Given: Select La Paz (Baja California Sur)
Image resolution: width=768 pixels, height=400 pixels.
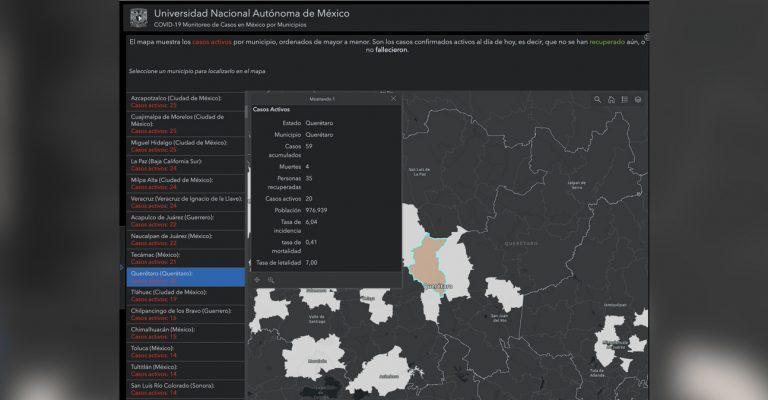Looking at the screenshot, I should coord(186,165).
